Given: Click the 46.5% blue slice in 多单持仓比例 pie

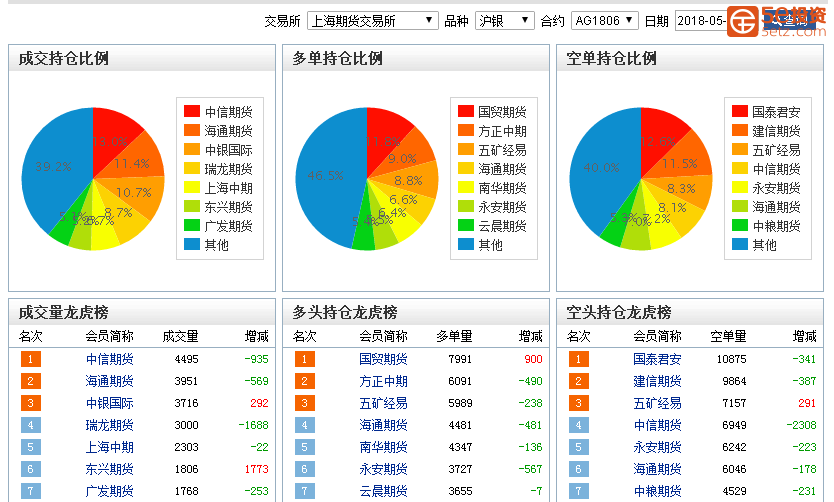Looking at the screenshot, I should pos(326,175).
